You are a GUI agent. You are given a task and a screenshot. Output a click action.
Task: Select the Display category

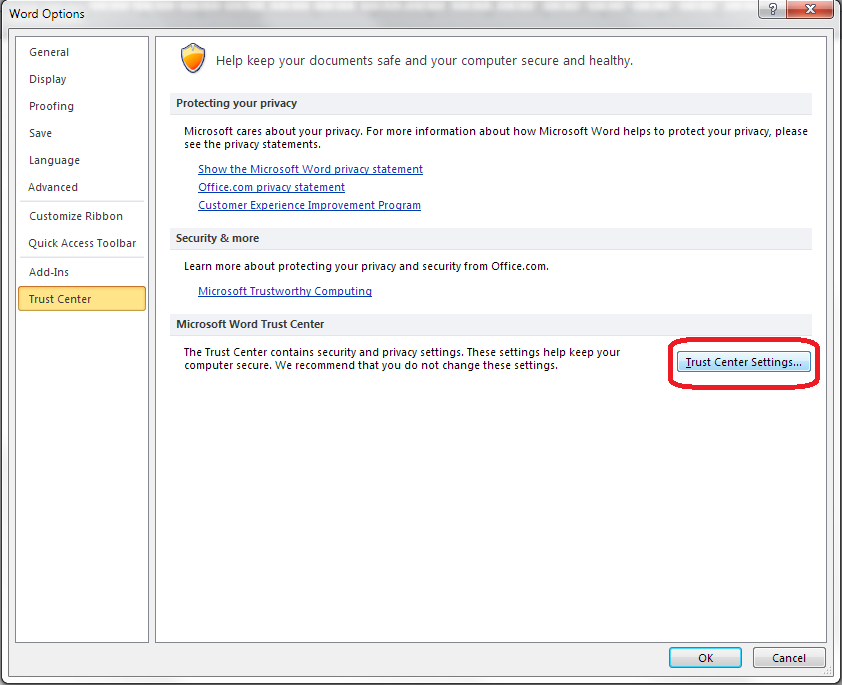click(48, 79)
